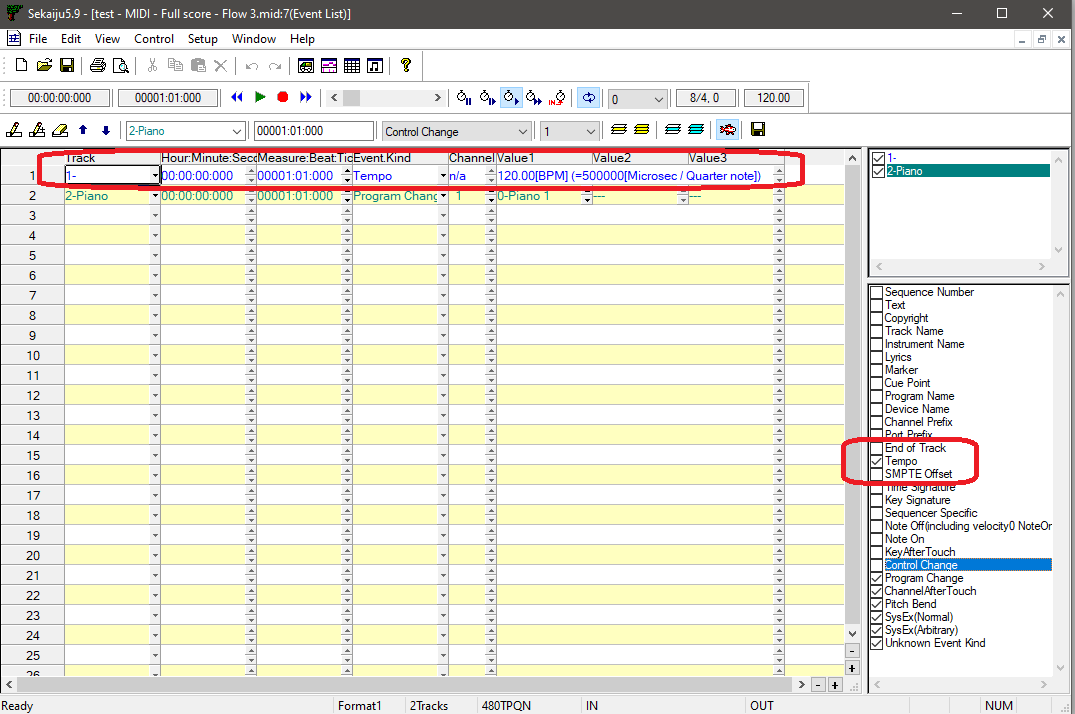Check the Sequence Number checkbox
The width and height of the screenshot is (1075, 714).
[x=877, y=292]
